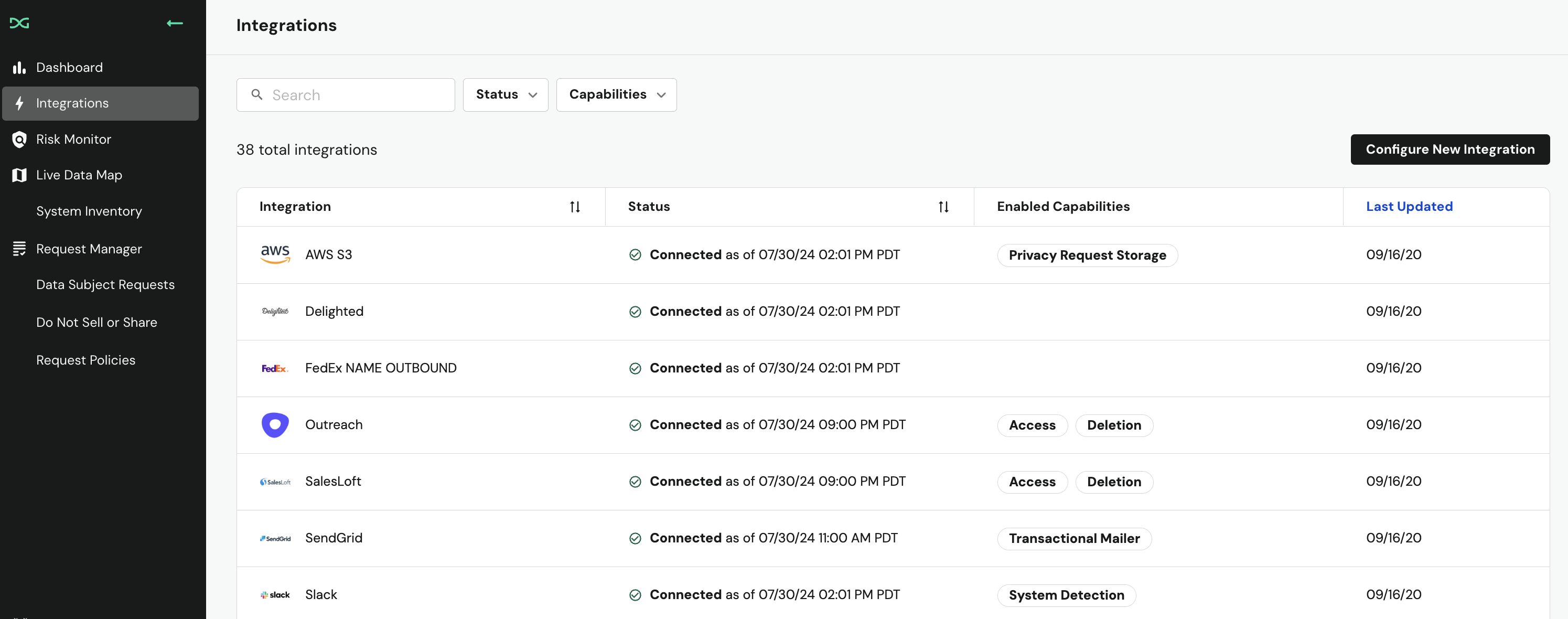Sort table by Integration column arrows
This screenshot has height=619, width=1568.
575,207
